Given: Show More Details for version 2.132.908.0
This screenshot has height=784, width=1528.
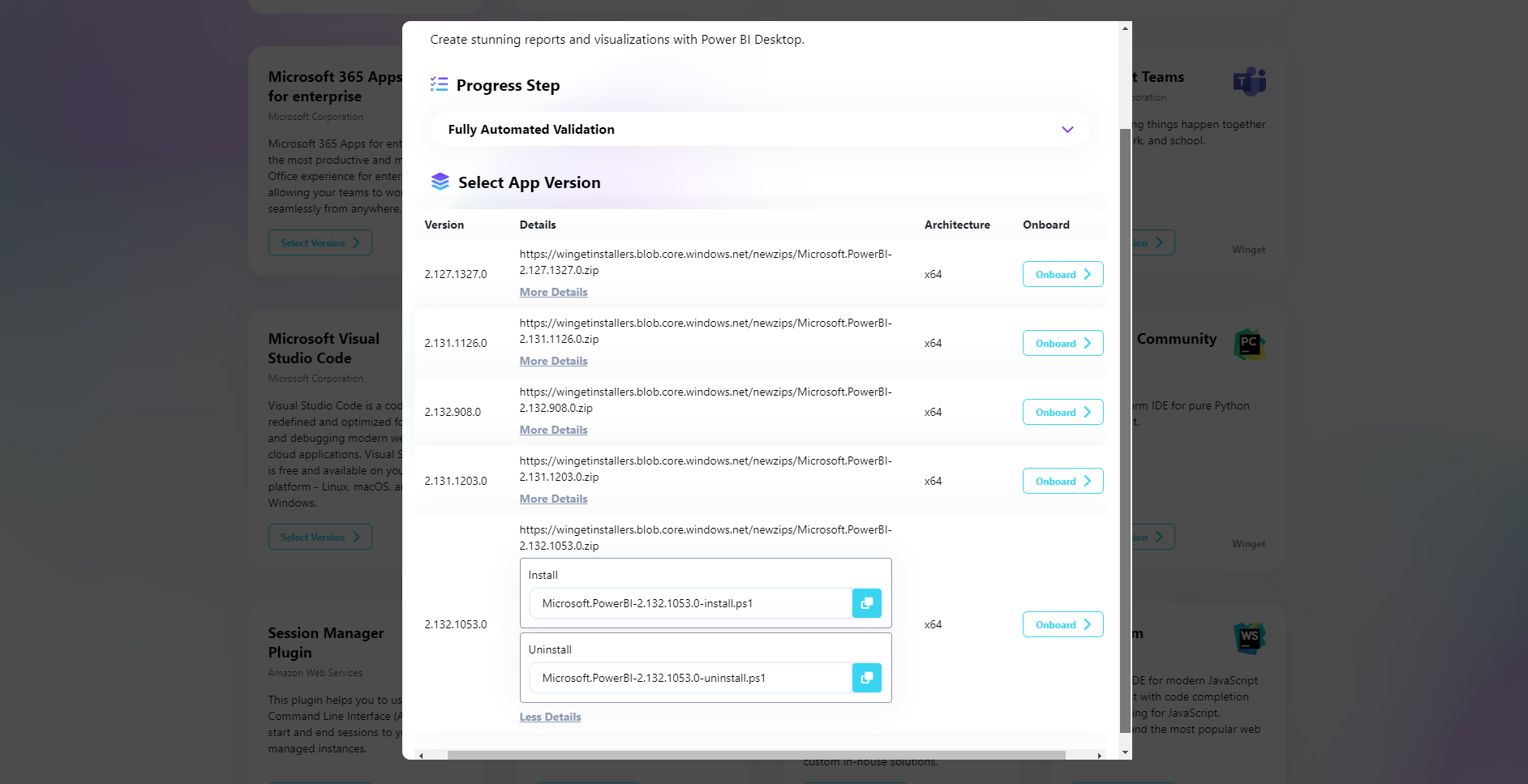Looking at the screenshot, I should pos(553,430).
